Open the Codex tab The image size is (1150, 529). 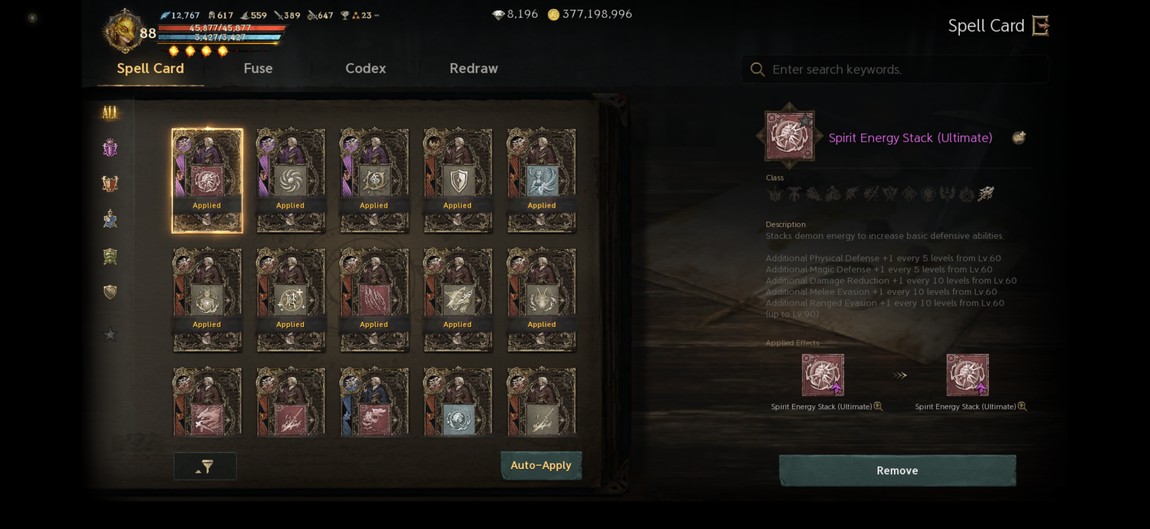365,68
